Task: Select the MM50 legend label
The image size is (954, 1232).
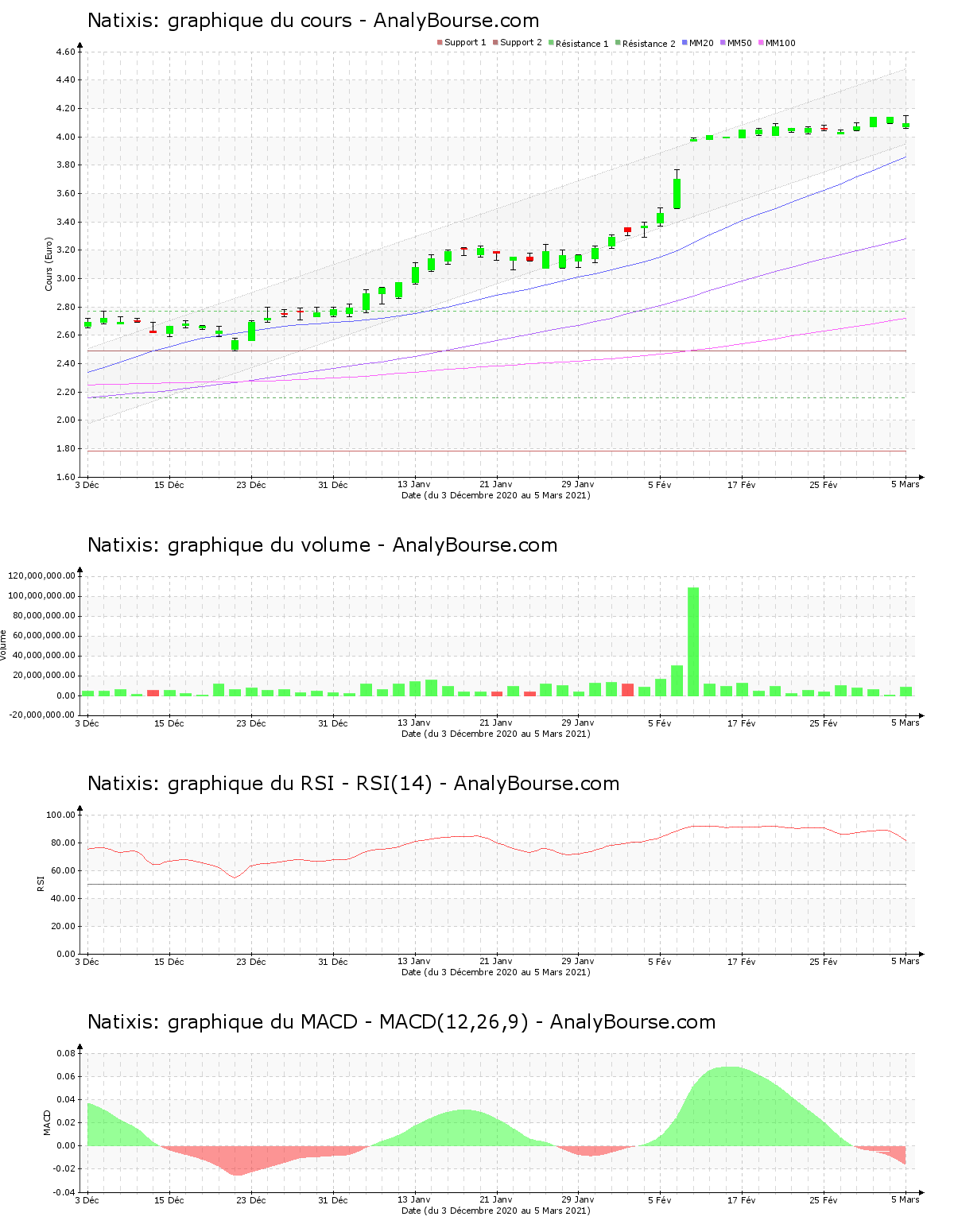Action: coord(739,43)
